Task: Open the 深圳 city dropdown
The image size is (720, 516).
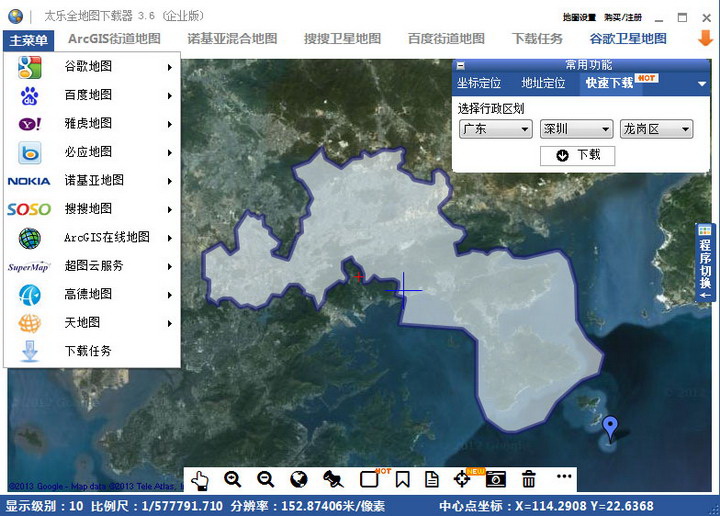Action: coord(576,129)
